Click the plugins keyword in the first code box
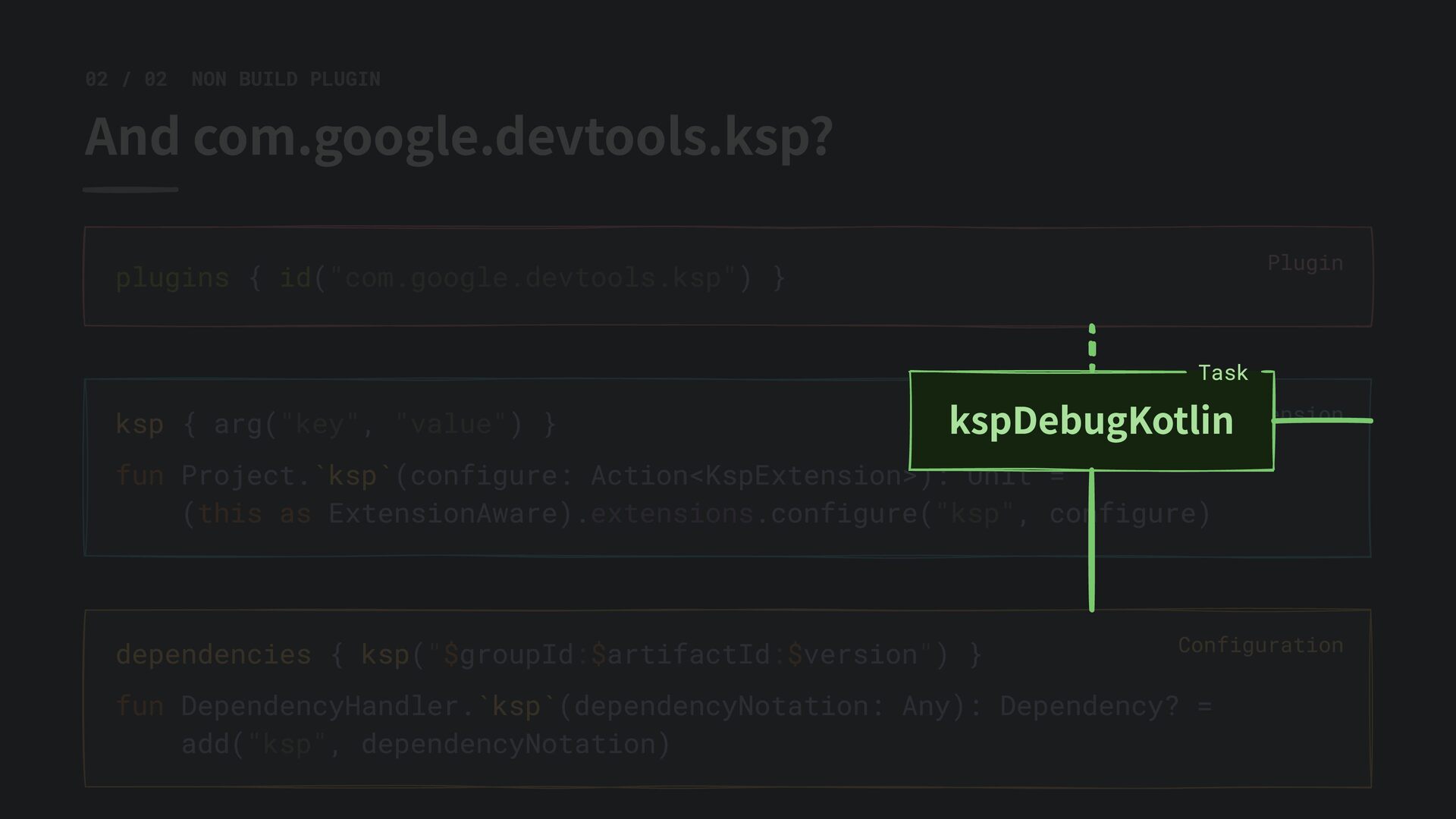This screenshot has width=1456, height=819. coord(172,278)
